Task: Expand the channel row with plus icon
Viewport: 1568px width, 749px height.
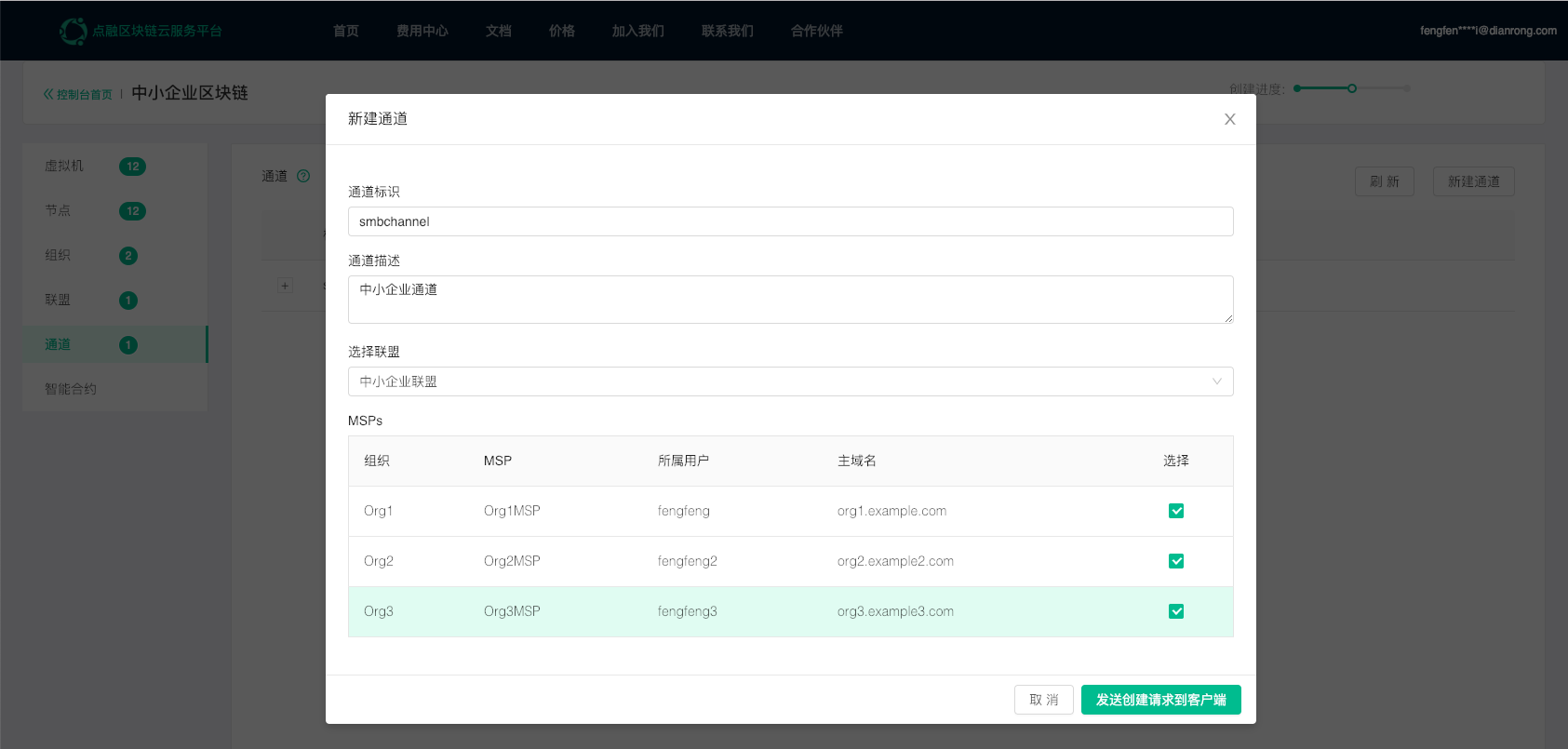Action: tap(285, 286)
